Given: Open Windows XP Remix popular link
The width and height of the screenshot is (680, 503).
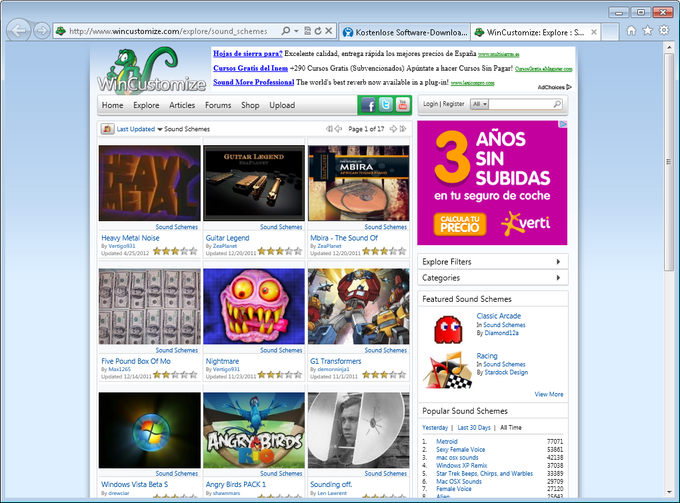Looking at the screenshot, I should (461, 465).
